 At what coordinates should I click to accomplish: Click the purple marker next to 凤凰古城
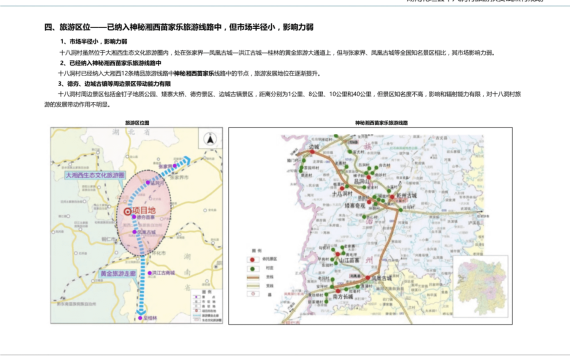134,232
